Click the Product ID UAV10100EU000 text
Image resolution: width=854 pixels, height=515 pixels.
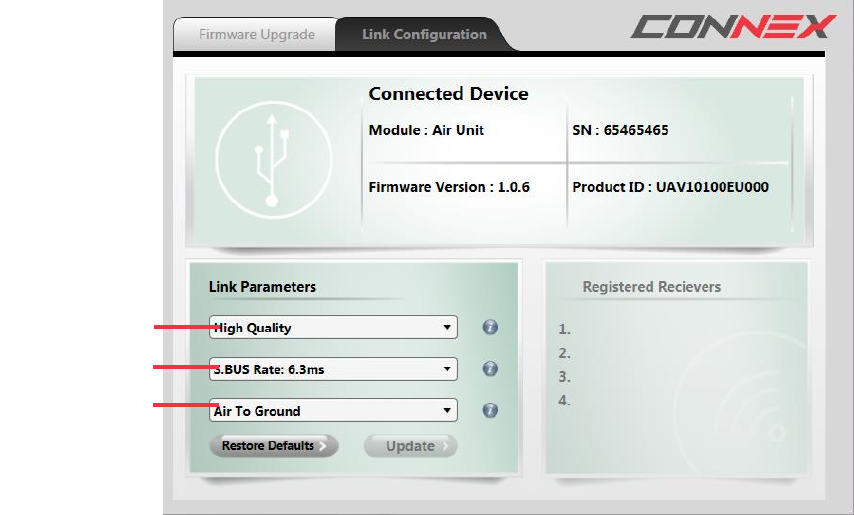click(670, 187)
